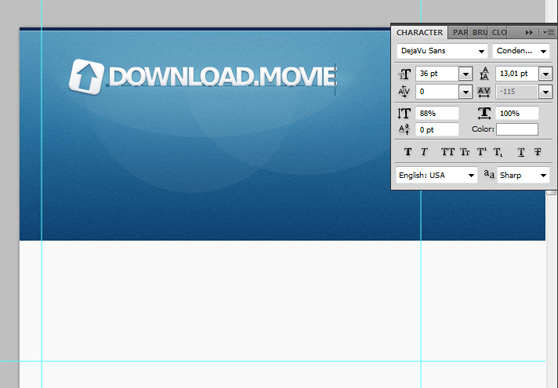Image resolution: width=558 pixels, height=388 pixels.
Task: Edit the 36 pt font size field
Action: 437,74
